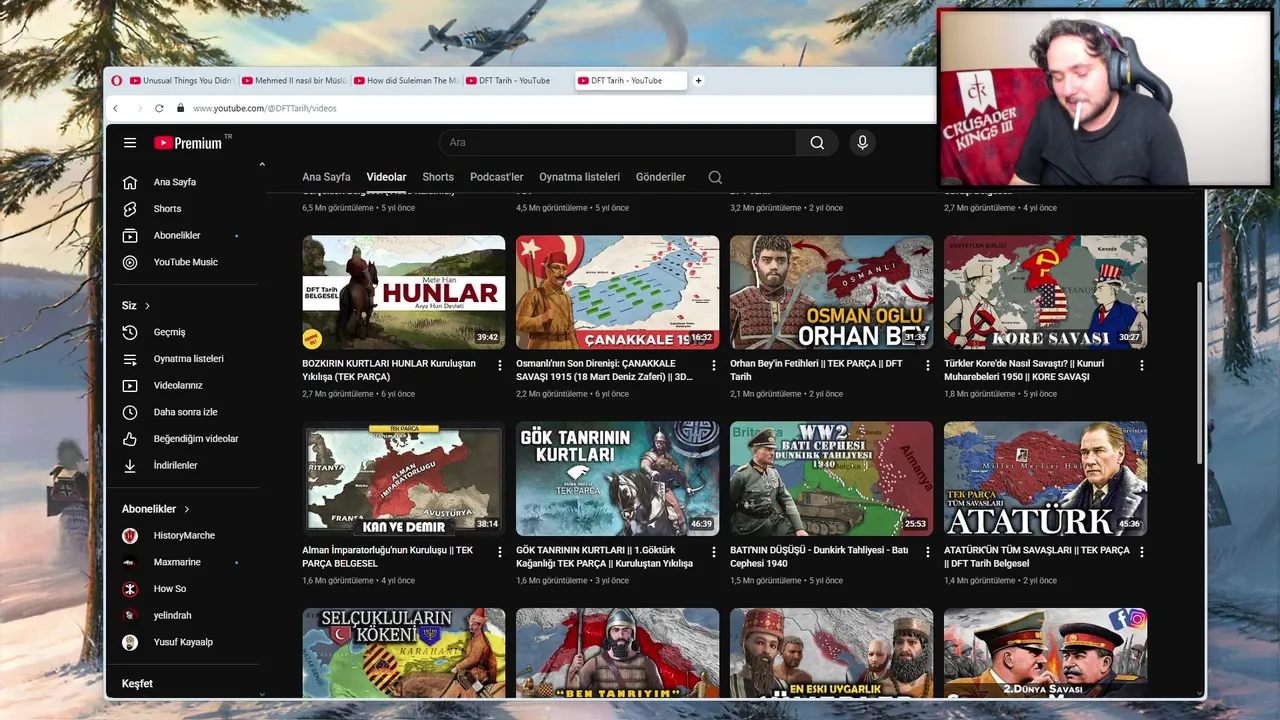Select the Videolar channel tab
The height and width of the screenshot is (720, 1280).
[386, 177]
